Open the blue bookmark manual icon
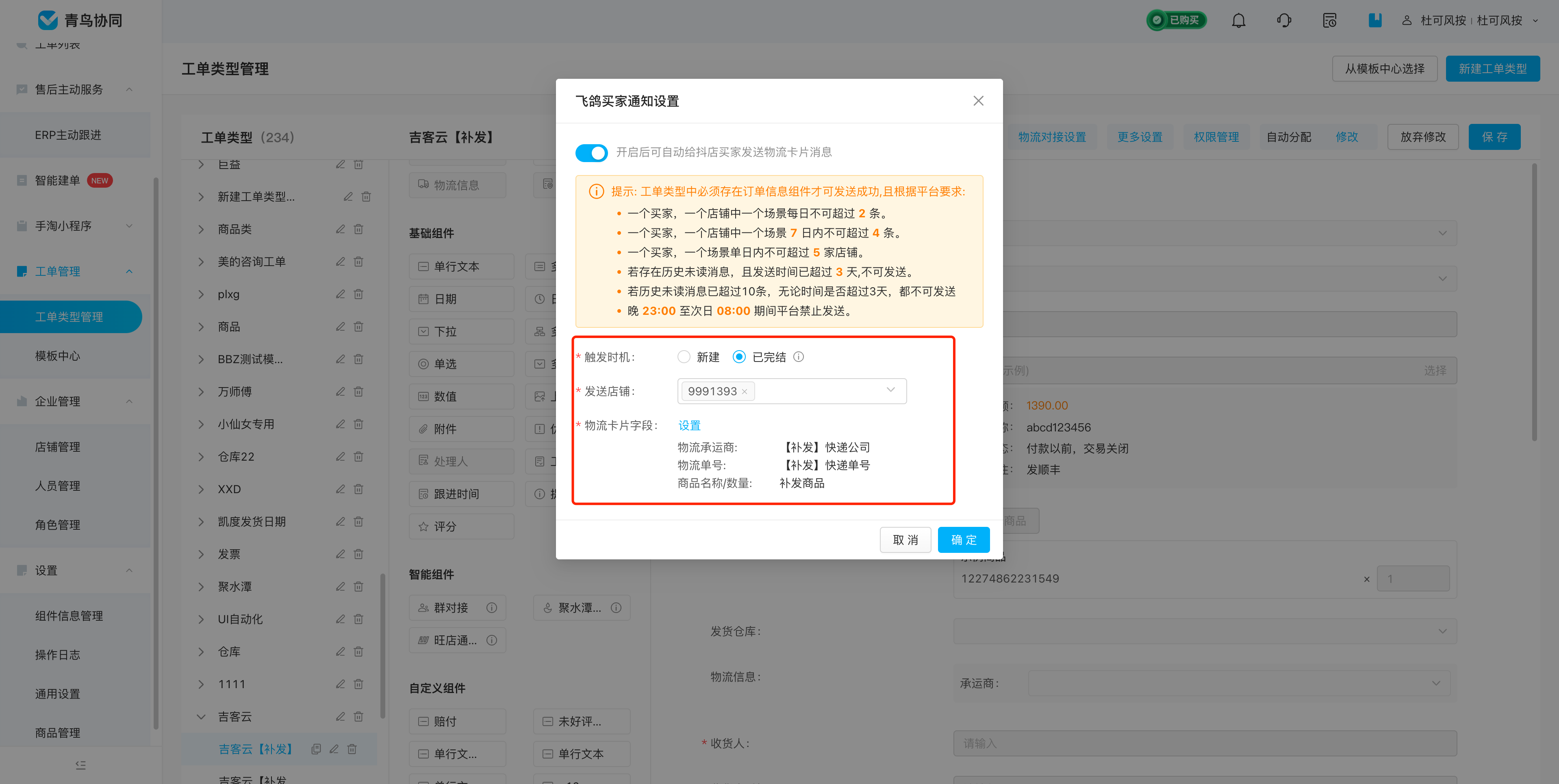The width and height of the screenshot is (1559, 784). click(1374, 20)
